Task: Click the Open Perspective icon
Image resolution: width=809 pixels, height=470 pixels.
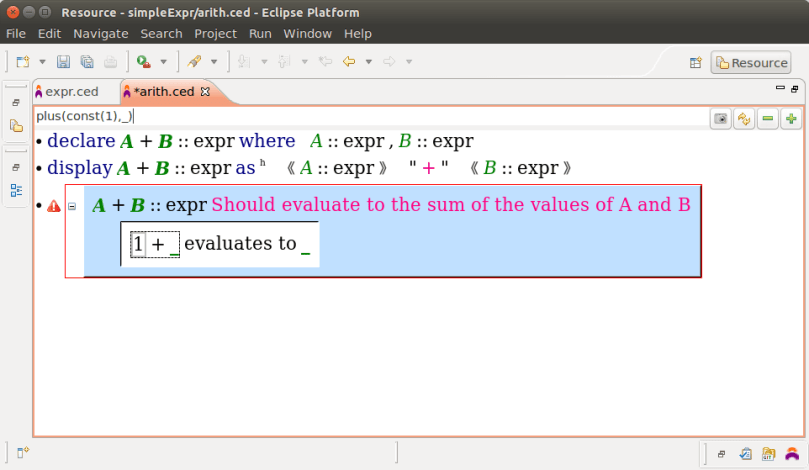Action: tap(696, 63)
